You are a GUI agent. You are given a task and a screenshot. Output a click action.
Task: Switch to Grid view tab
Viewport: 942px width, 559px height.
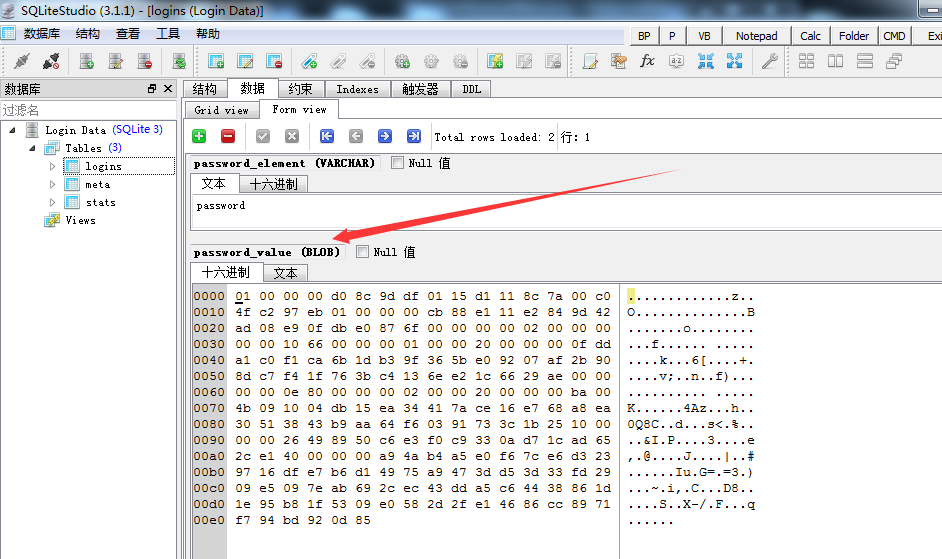point(221,110)
